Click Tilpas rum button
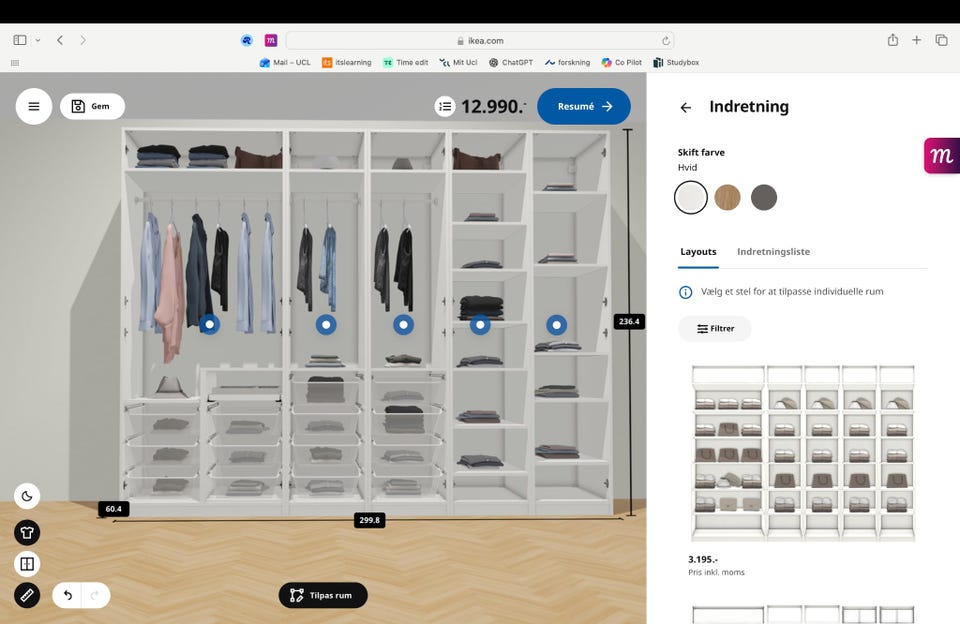 point(323,596)
